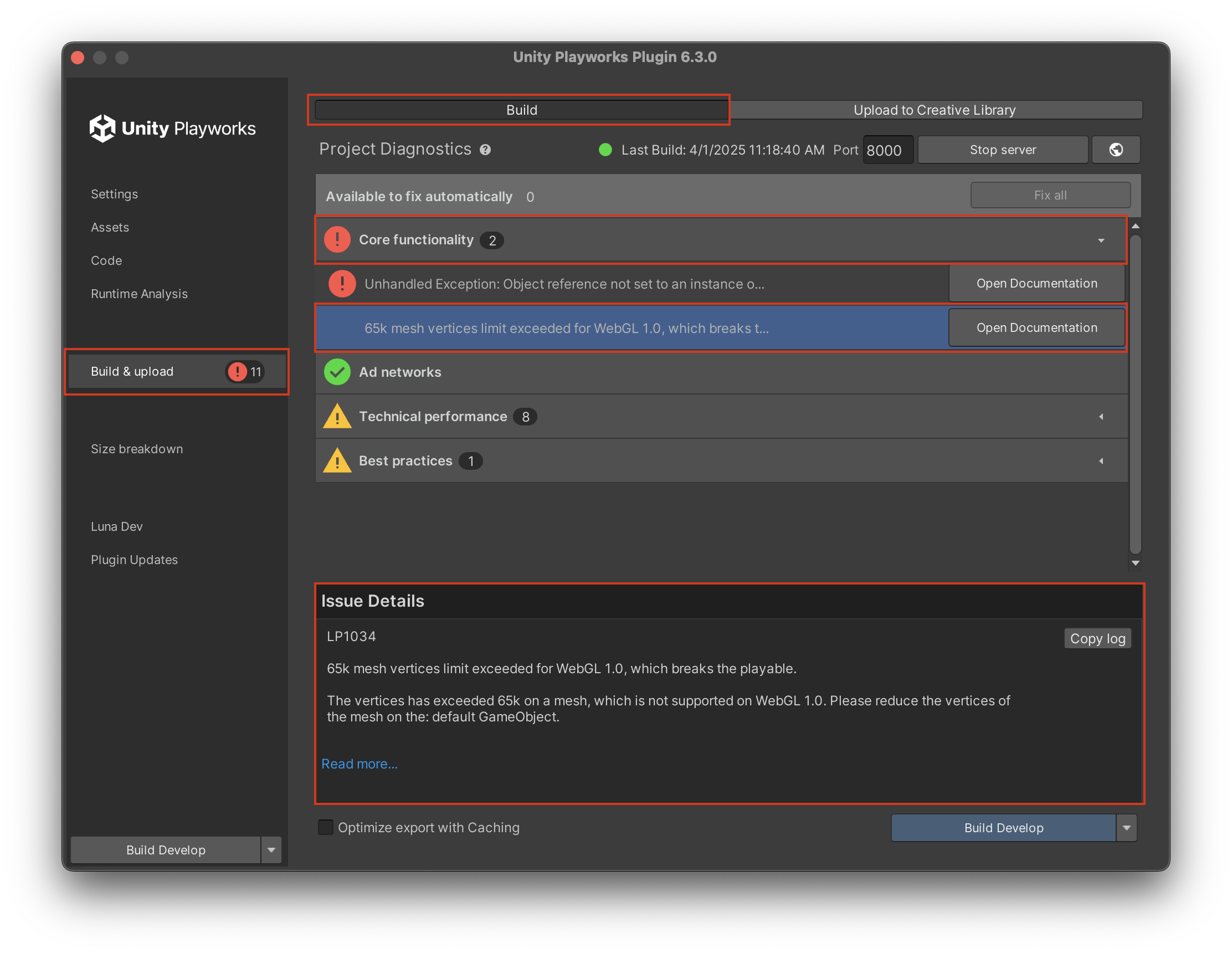
Task: Click the Last Build timestamp text
Action: click(722, 150)
